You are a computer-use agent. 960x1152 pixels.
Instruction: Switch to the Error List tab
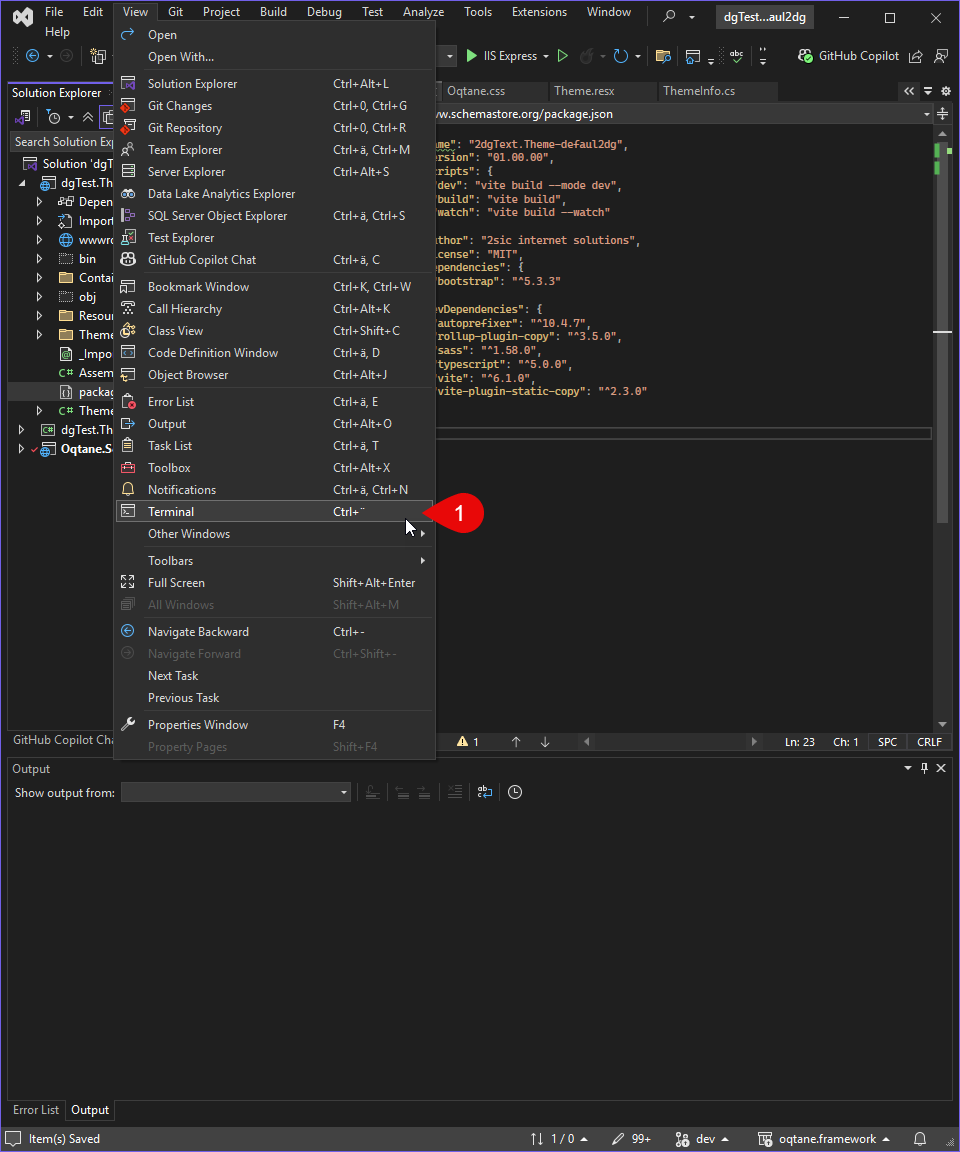[36, 1110]
